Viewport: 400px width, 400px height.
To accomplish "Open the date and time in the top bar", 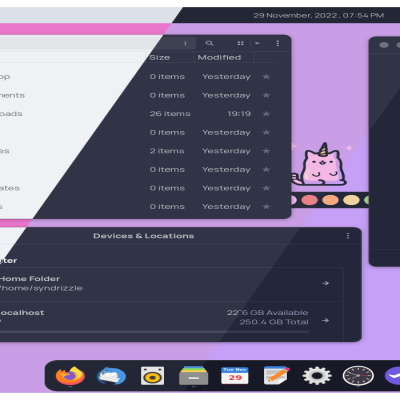I will pyautogui.click(x=319, y=15).
